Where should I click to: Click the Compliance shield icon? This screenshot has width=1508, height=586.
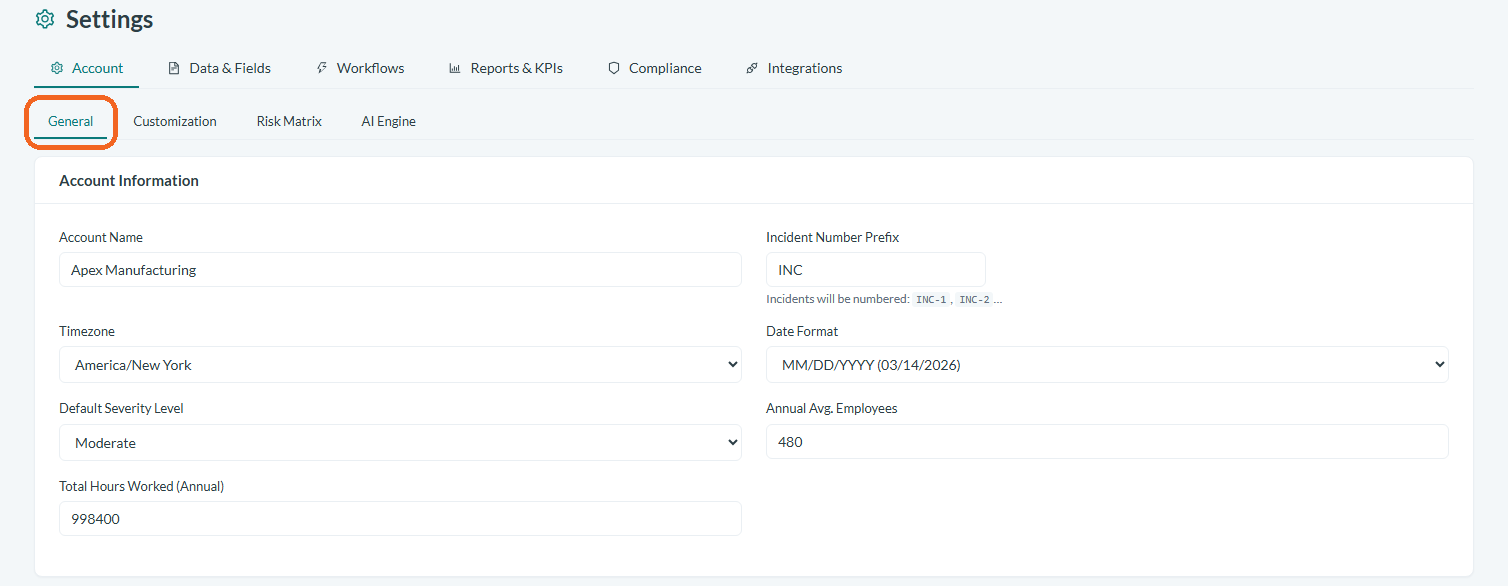(614, 68)
